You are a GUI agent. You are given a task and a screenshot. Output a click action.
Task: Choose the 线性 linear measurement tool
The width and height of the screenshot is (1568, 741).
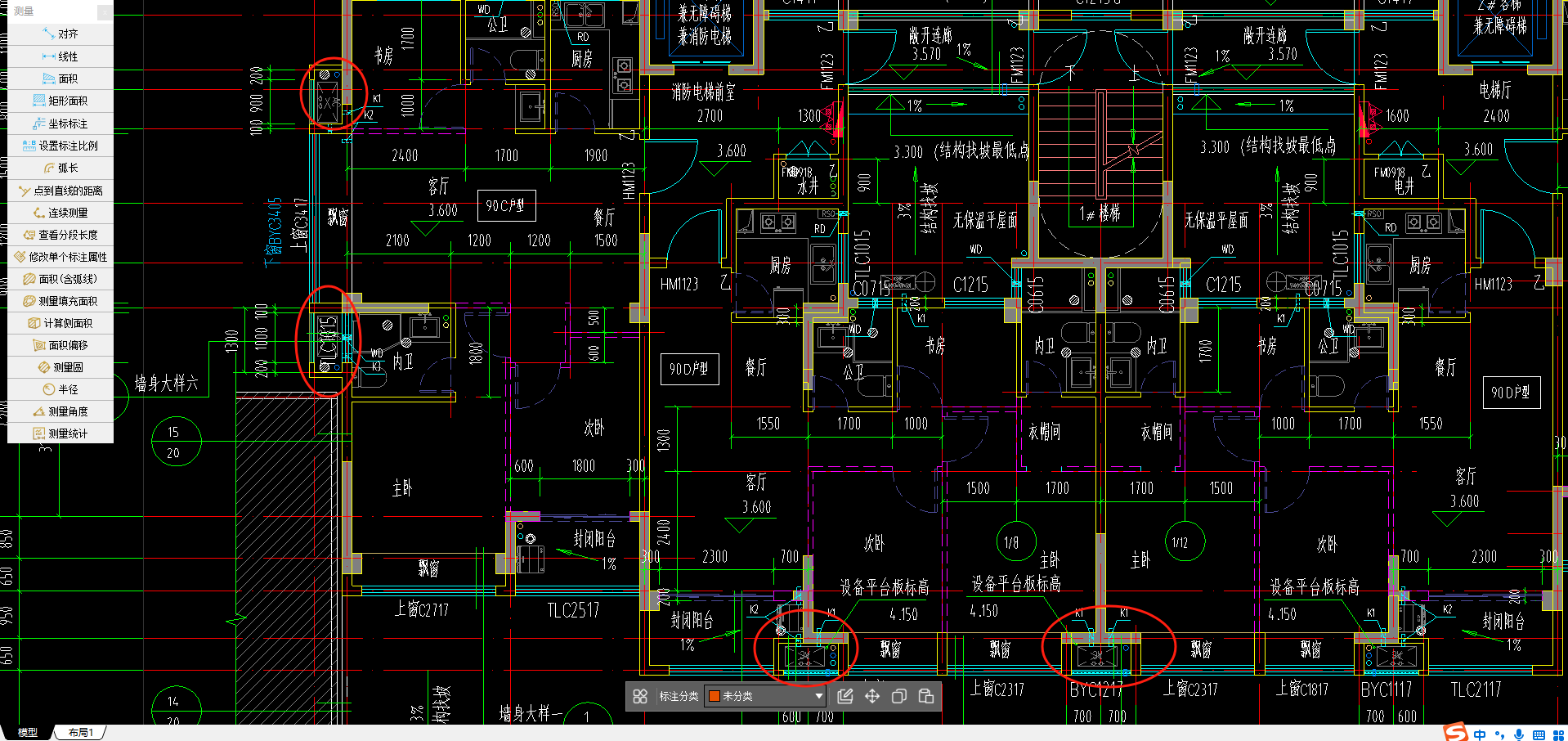(60, 56)
